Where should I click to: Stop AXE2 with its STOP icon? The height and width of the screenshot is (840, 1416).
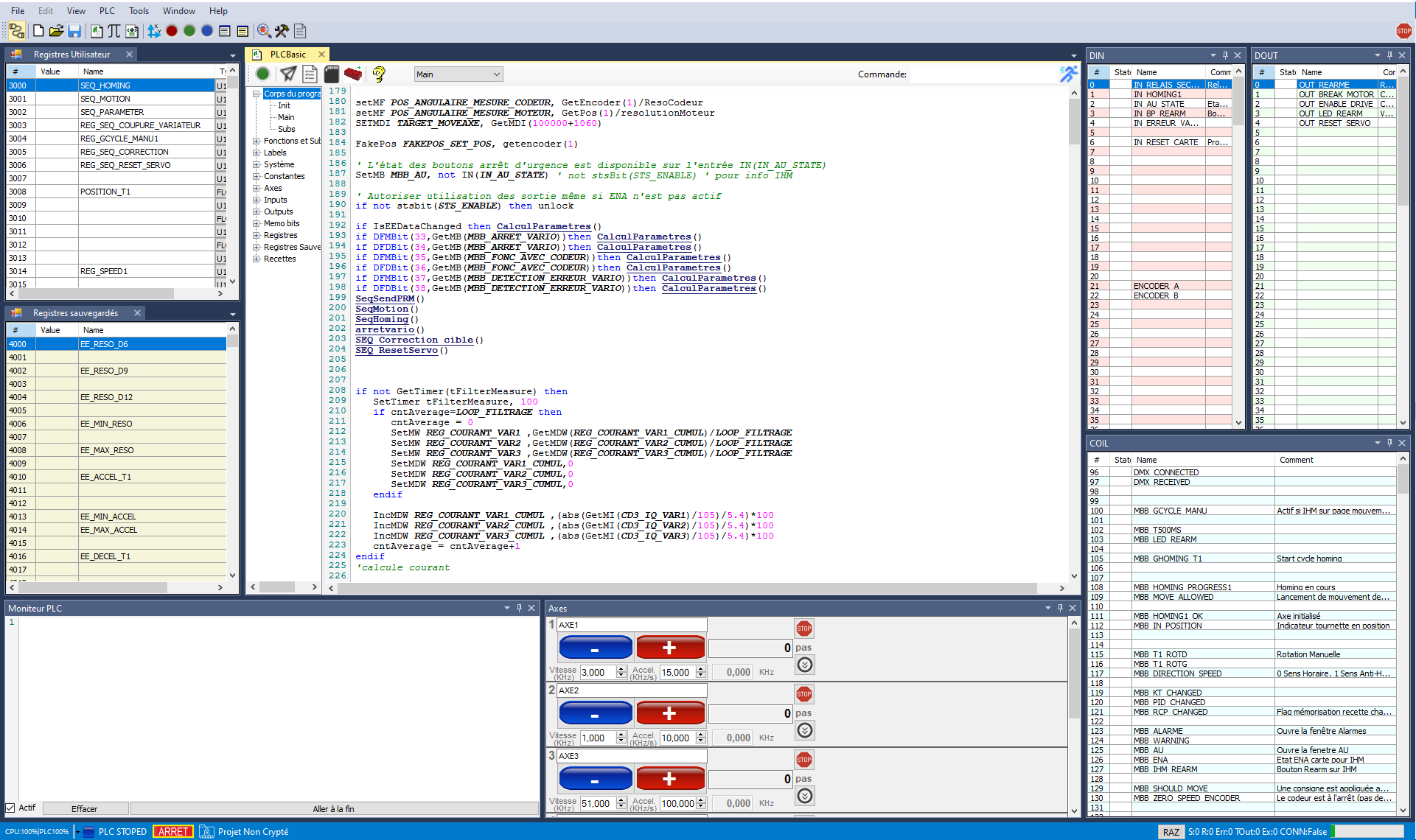coord(804,694)
